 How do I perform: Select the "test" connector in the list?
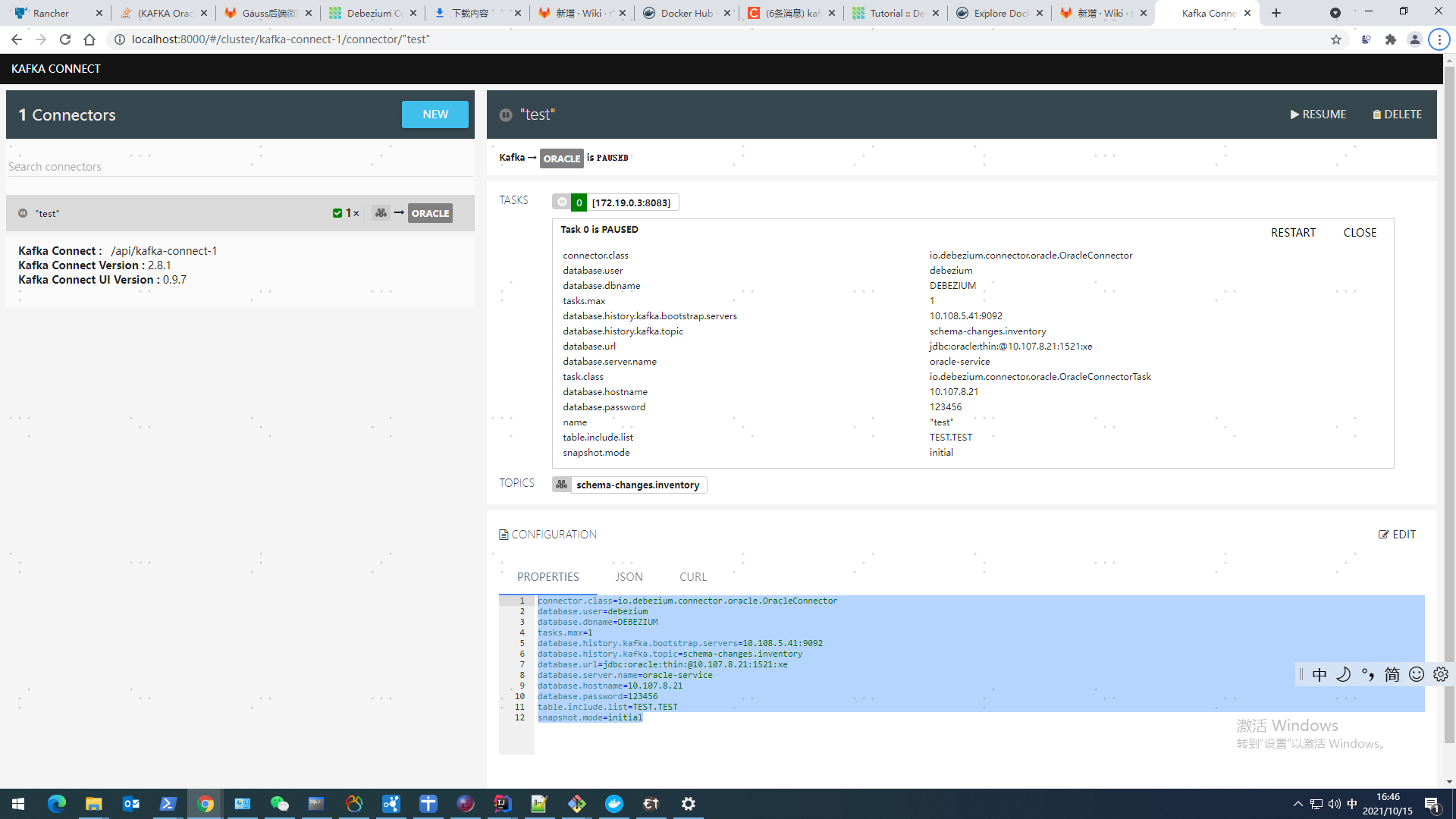(240, 213)
